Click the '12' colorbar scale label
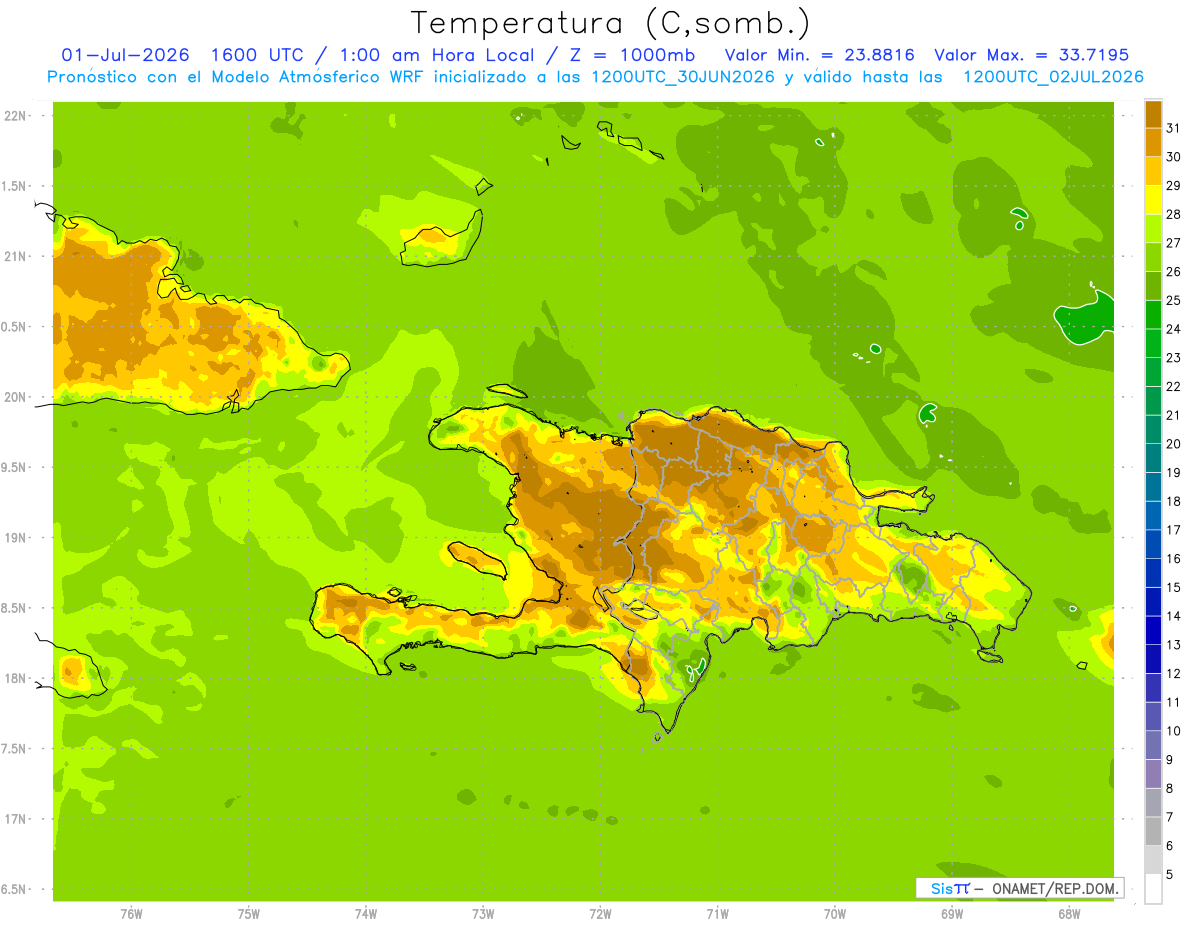This screenshot has height=927, width=1200. coord(1174,673)
